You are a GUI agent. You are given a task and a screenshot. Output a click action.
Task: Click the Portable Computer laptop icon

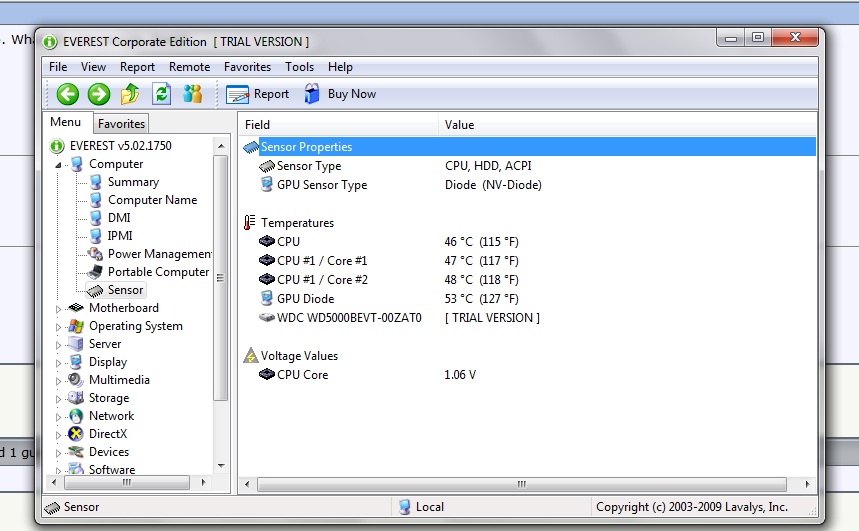[x=95, y=272]
